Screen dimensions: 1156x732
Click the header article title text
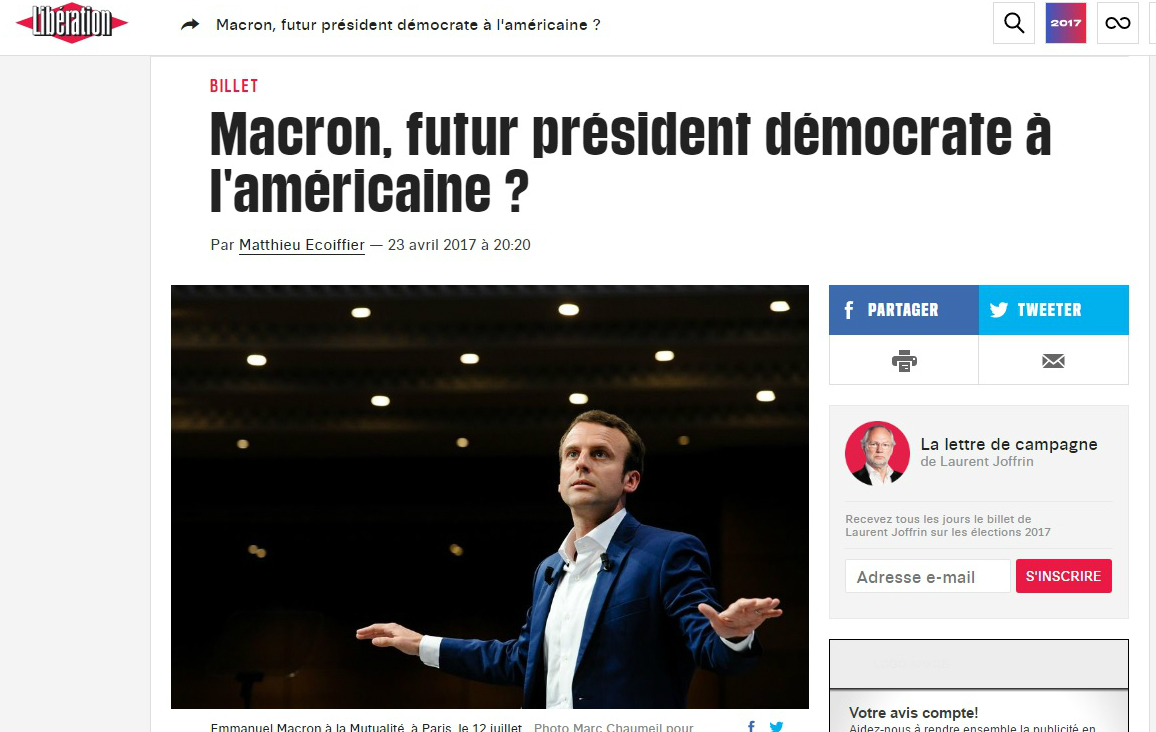click(x=408, y=24)
